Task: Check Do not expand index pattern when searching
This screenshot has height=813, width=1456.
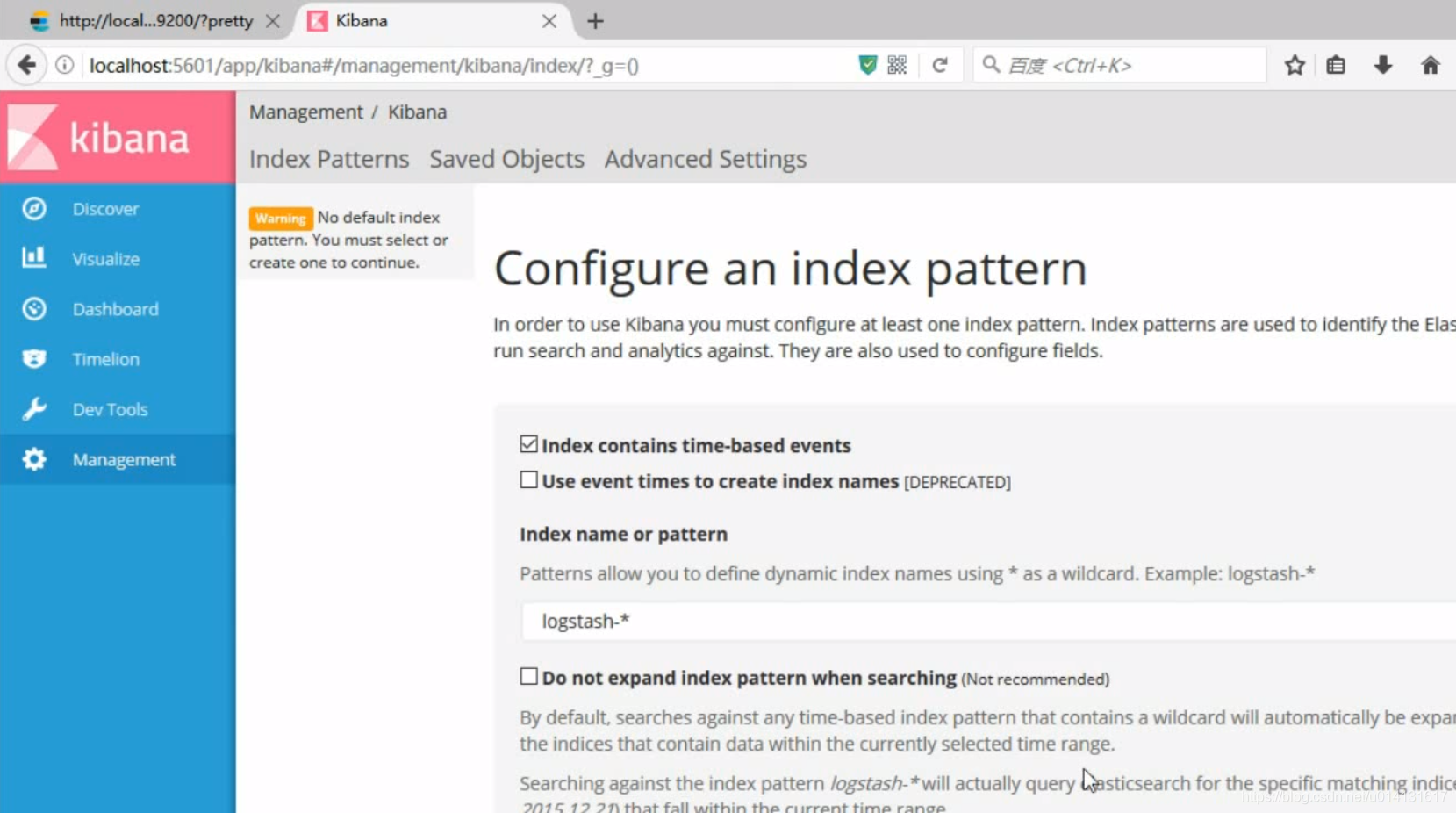Action: point(528,676)
